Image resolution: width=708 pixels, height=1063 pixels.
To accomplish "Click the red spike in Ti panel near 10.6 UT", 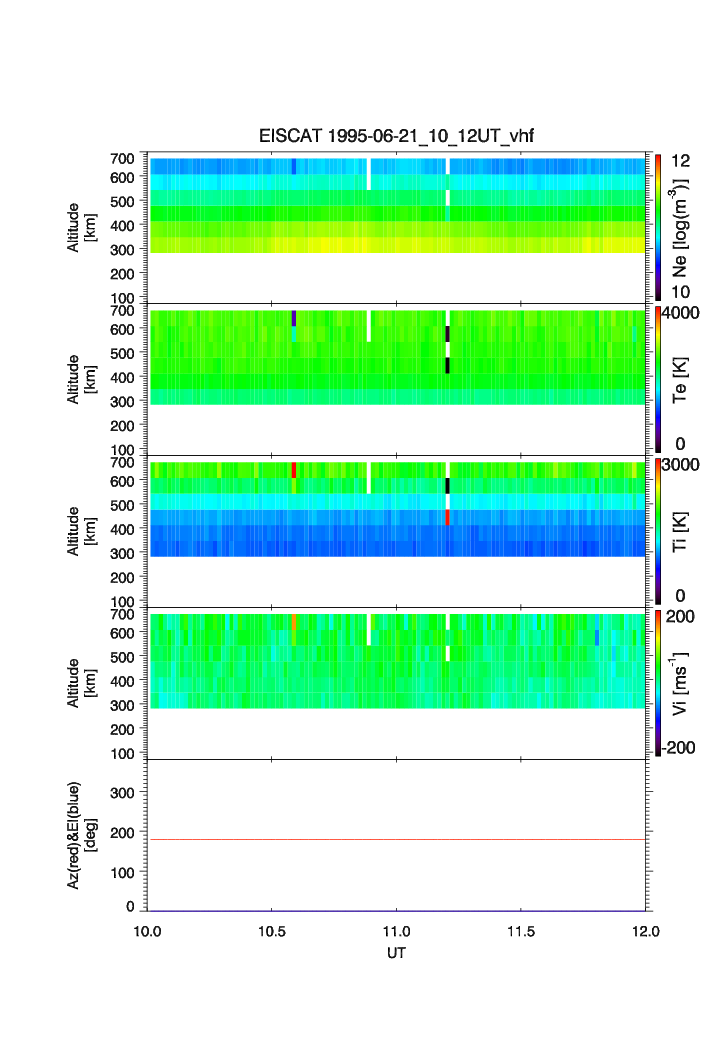I will tap(293, 469).
